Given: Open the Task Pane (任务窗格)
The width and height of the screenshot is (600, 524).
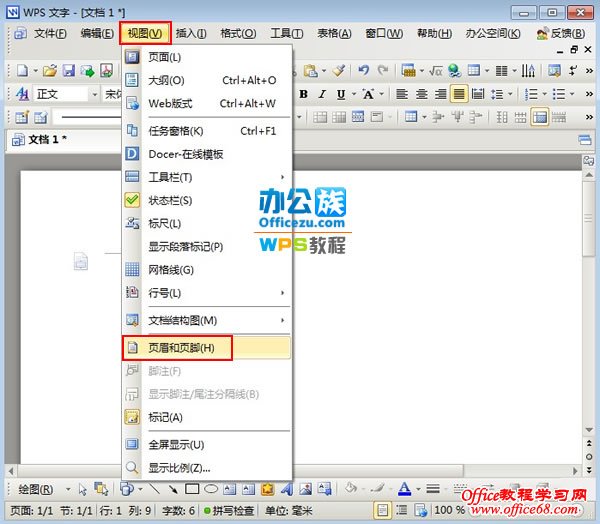Looking at the screenshot, I should (x=207, y=131).
